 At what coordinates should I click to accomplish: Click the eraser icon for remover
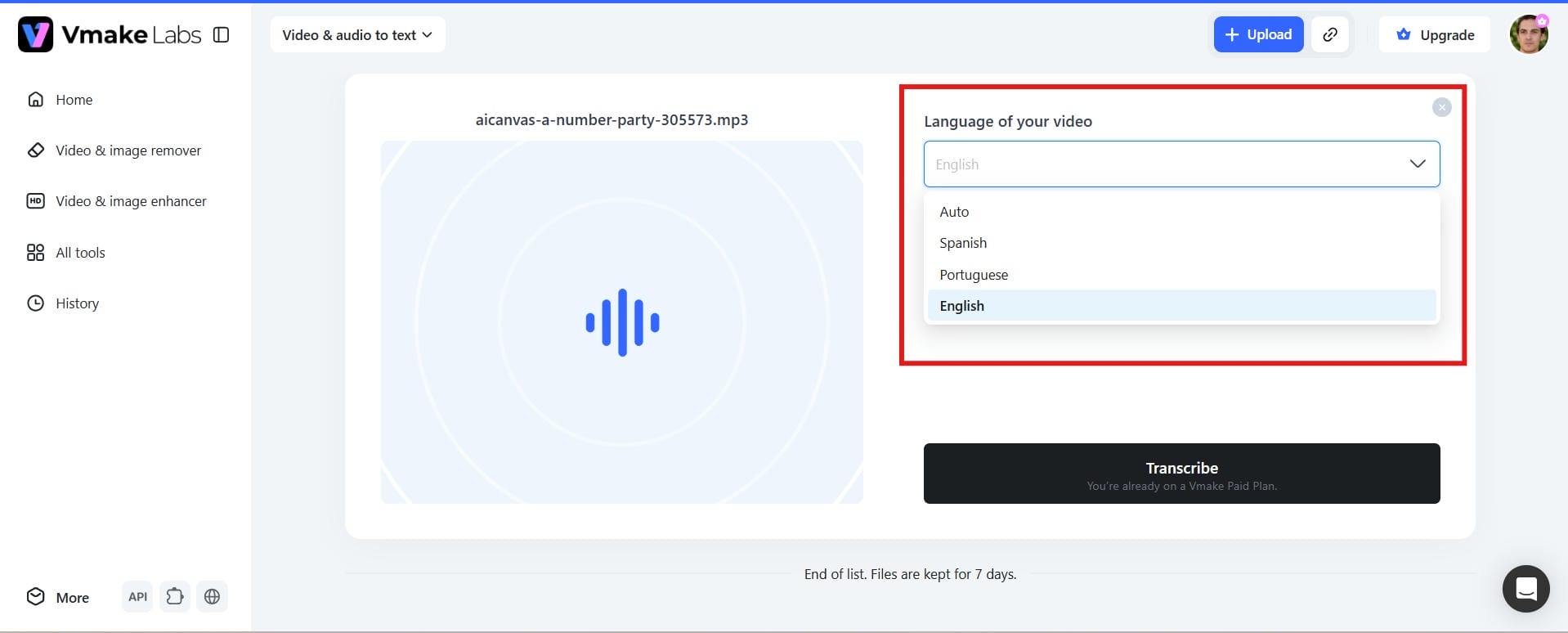coord(36,150)
